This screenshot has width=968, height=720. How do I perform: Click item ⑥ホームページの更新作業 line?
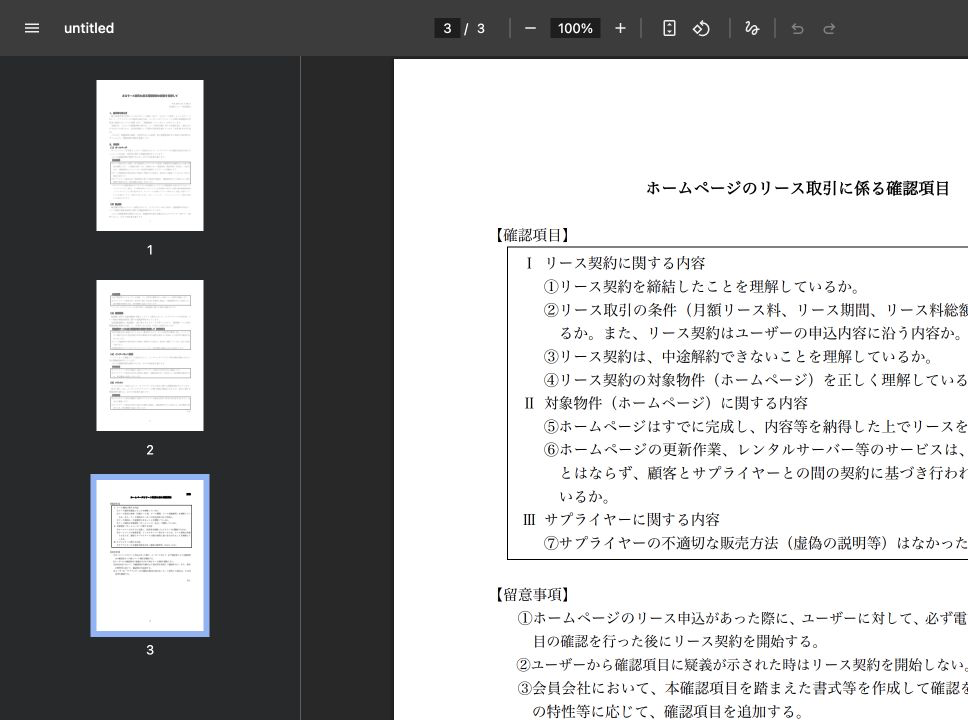tap(756, 450)
